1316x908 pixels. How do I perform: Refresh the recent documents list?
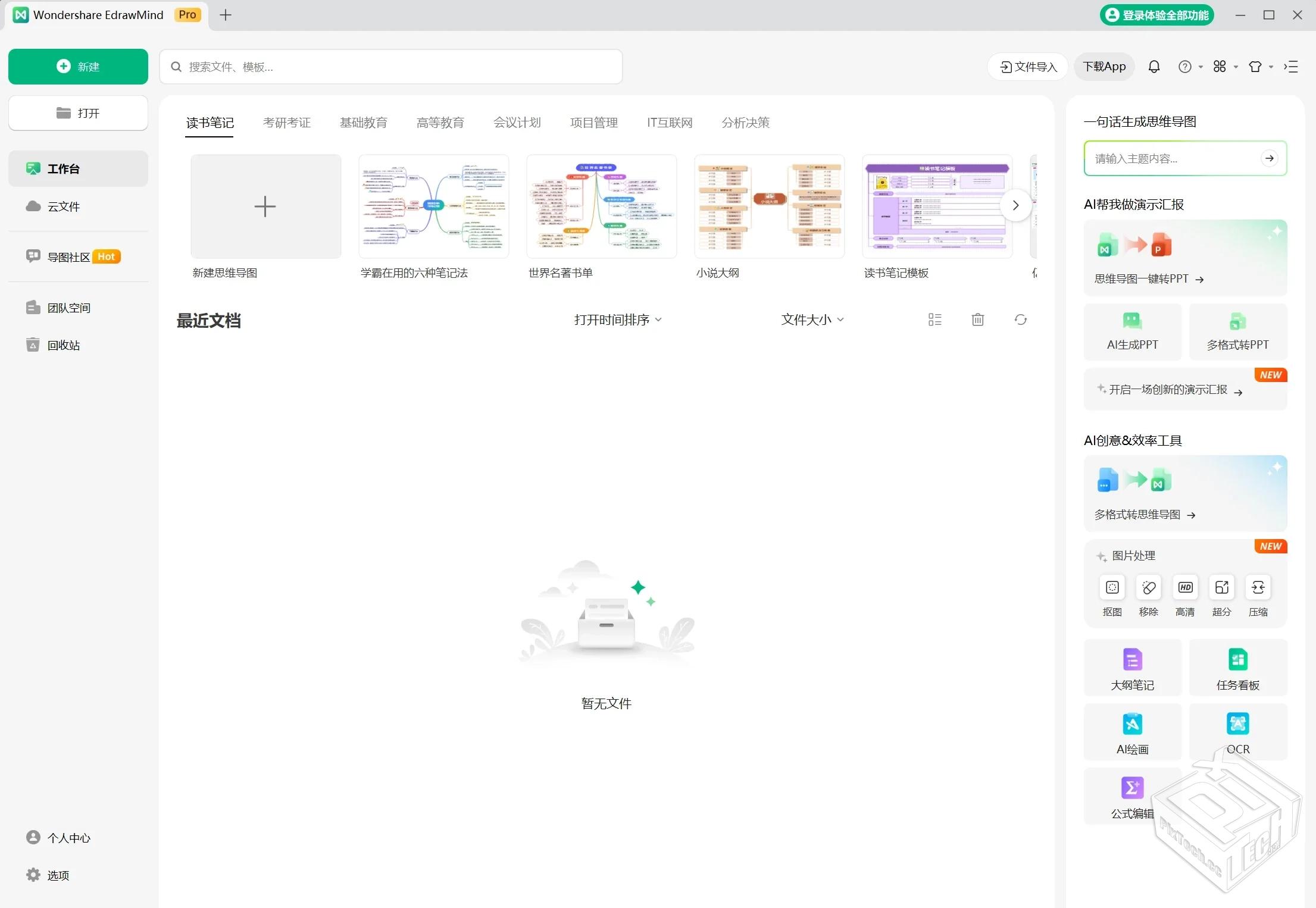pos(1020,320)
